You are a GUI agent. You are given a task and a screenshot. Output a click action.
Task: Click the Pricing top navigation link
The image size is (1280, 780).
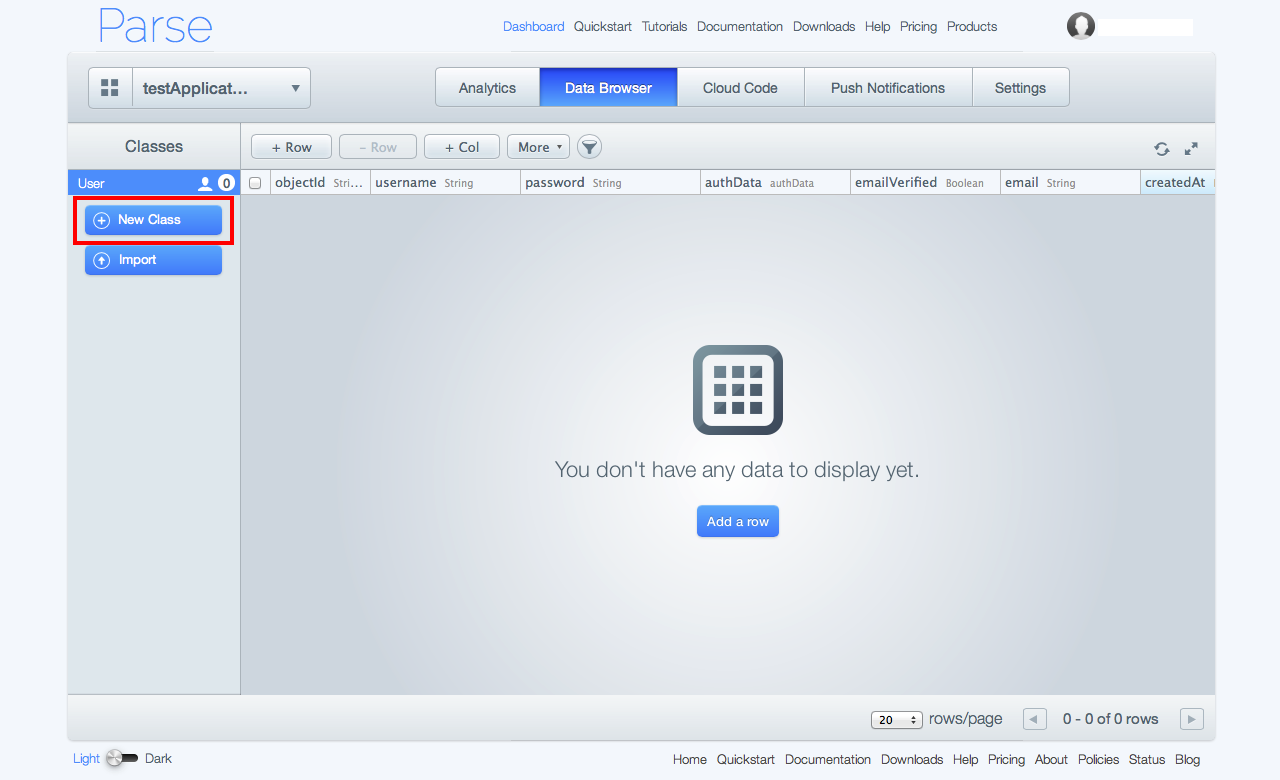tap(918, 27)
